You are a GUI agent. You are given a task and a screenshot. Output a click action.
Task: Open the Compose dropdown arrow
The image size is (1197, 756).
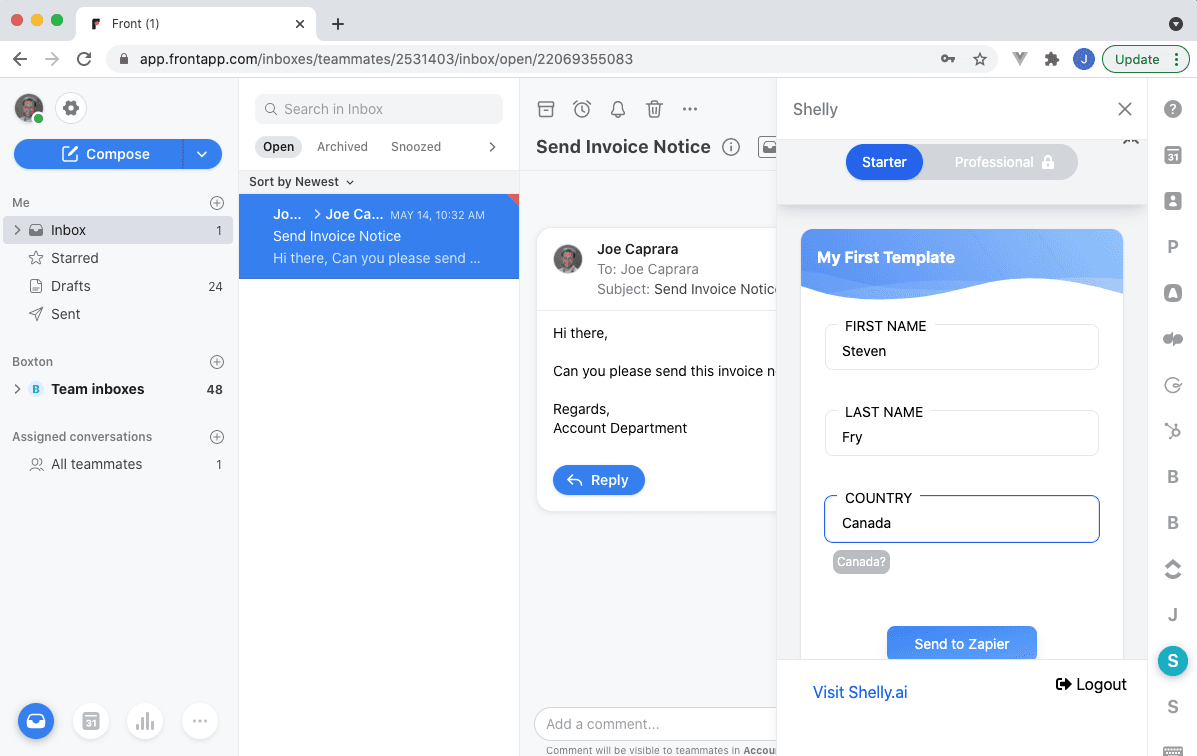202,154
